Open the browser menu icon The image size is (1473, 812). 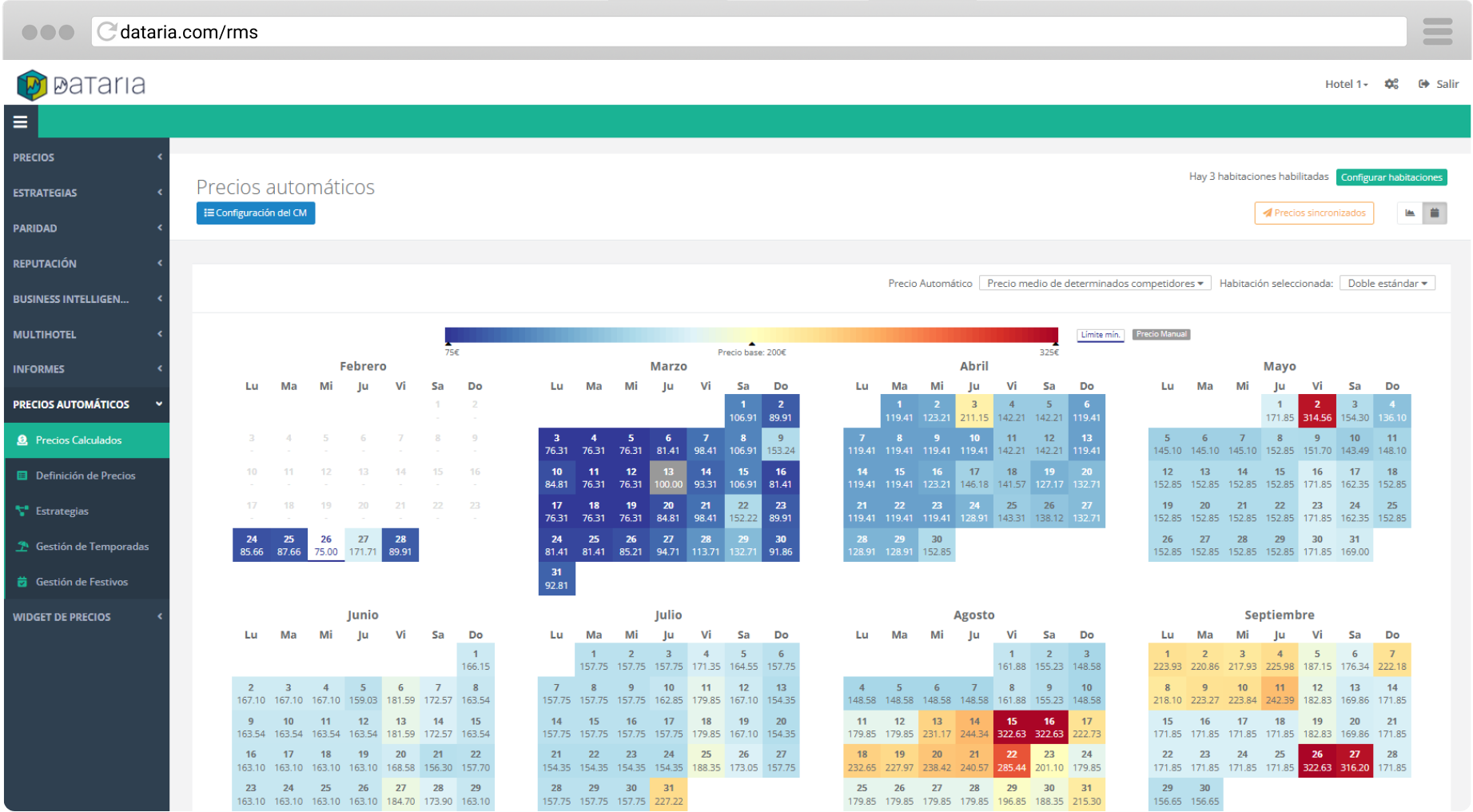coord(1437,32)
